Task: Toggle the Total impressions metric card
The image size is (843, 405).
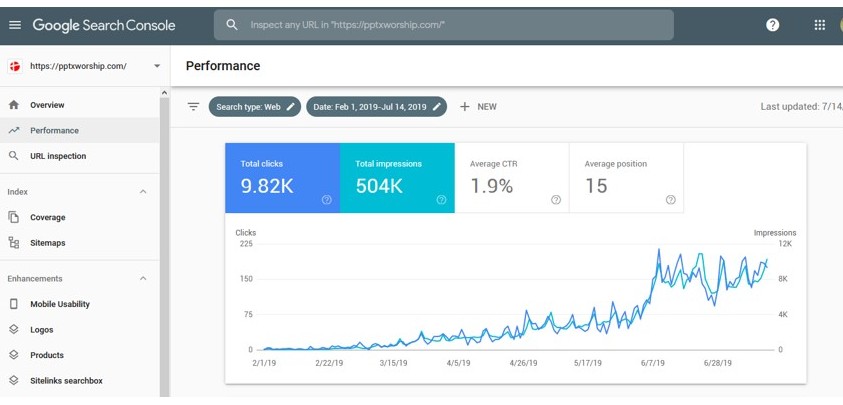Action: pos(397,177)
